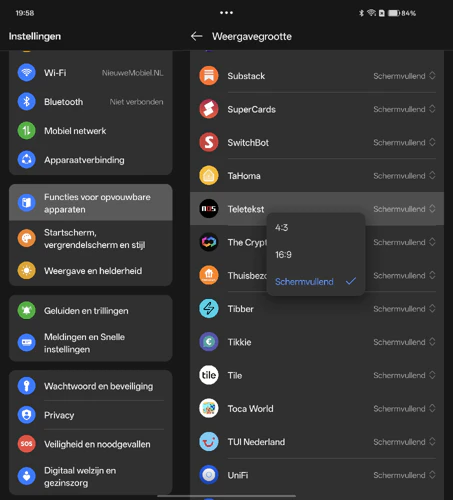453x500 pixels.
Task: Tap the battery indicator in status bar
Action: [x=402, y=13]
